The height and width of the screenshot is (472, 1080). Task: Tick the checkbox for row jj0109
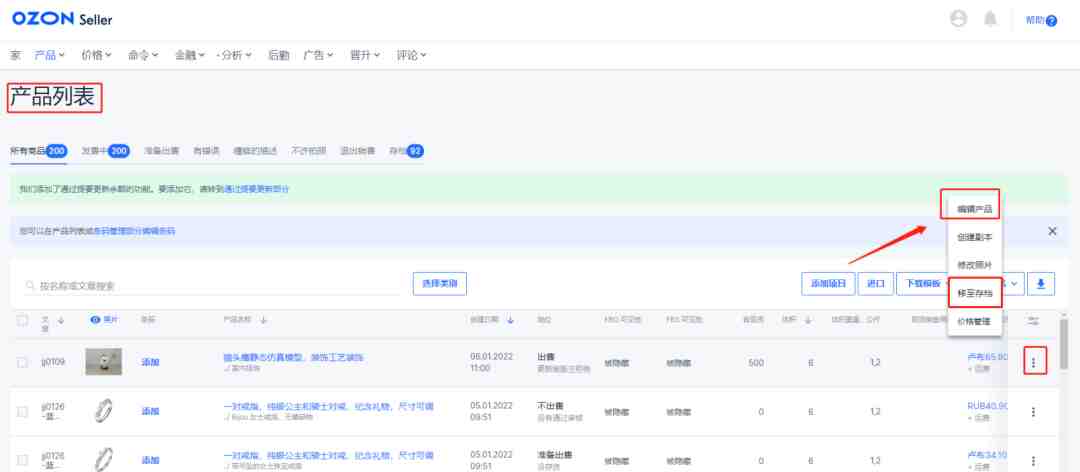click(x=23, y=362)
